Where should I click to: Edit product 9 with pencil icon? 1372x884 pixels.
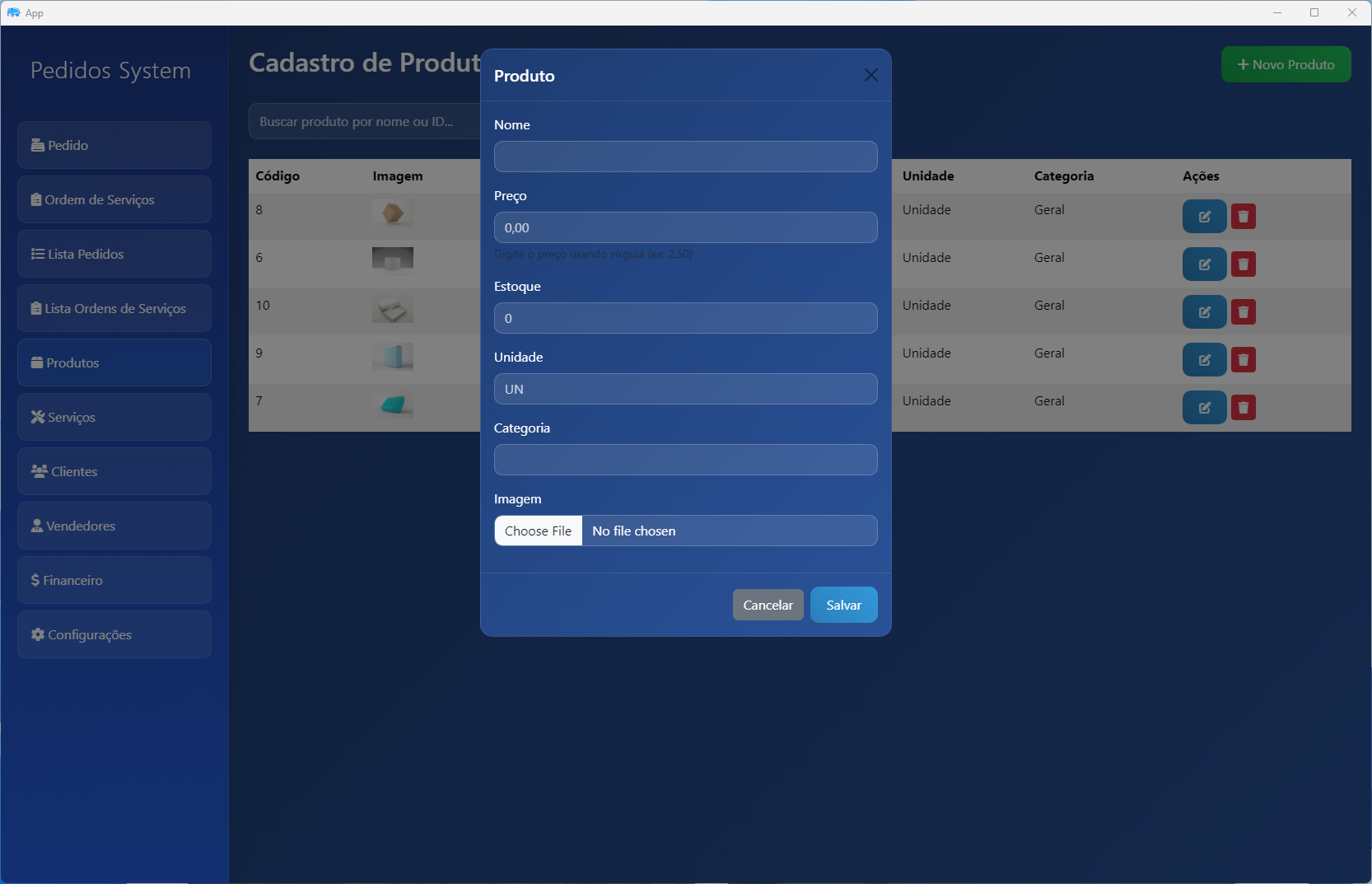[1204, 360]
